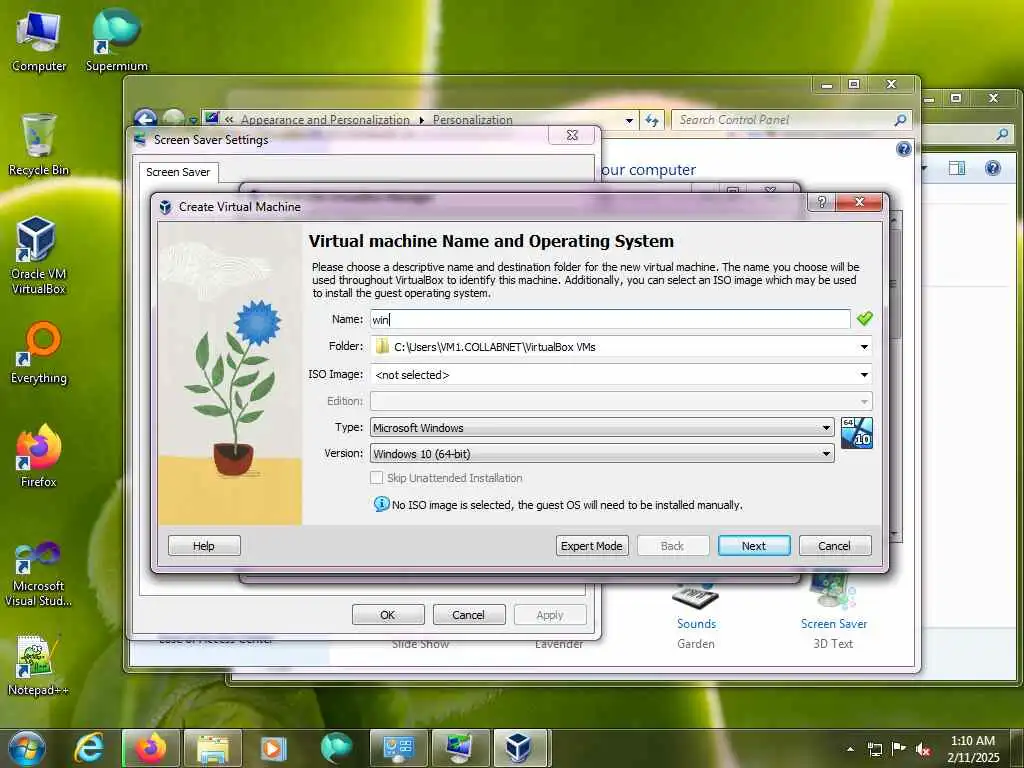Click Cancel in Screen Saver Settings
This screenshot has width=1024, height=768.
pos(469,615)
